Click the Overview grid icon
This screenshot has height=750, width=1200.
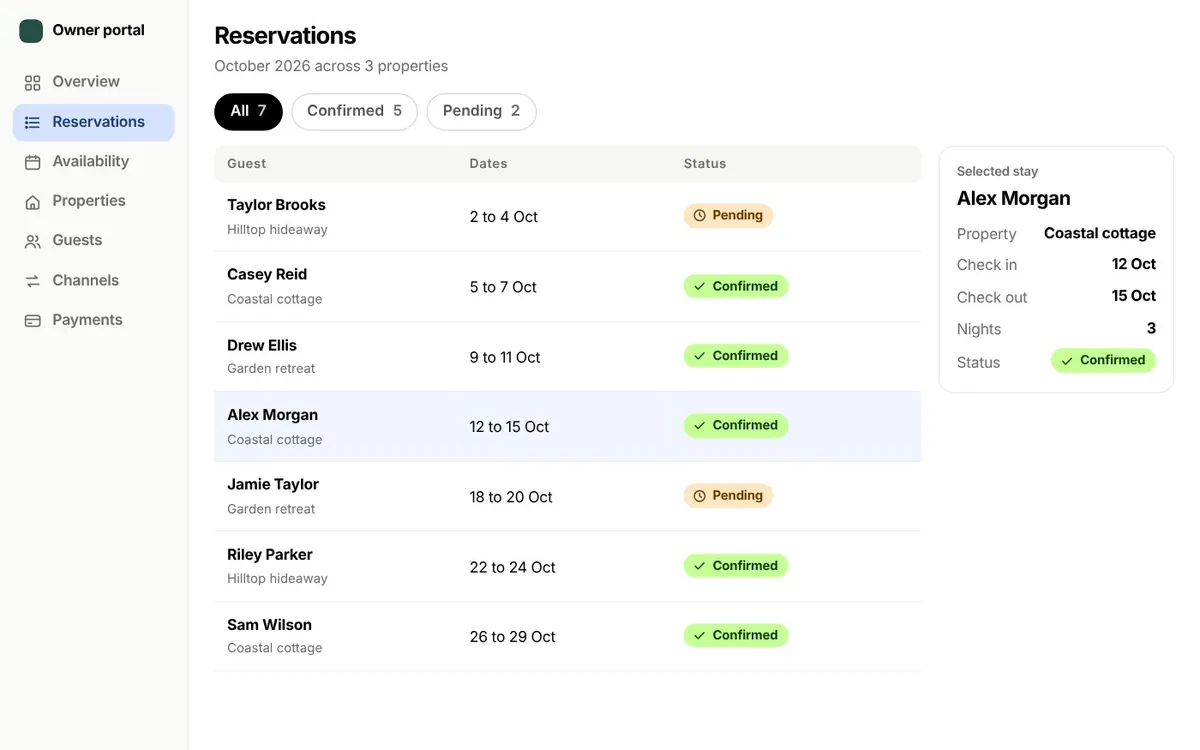33,83
